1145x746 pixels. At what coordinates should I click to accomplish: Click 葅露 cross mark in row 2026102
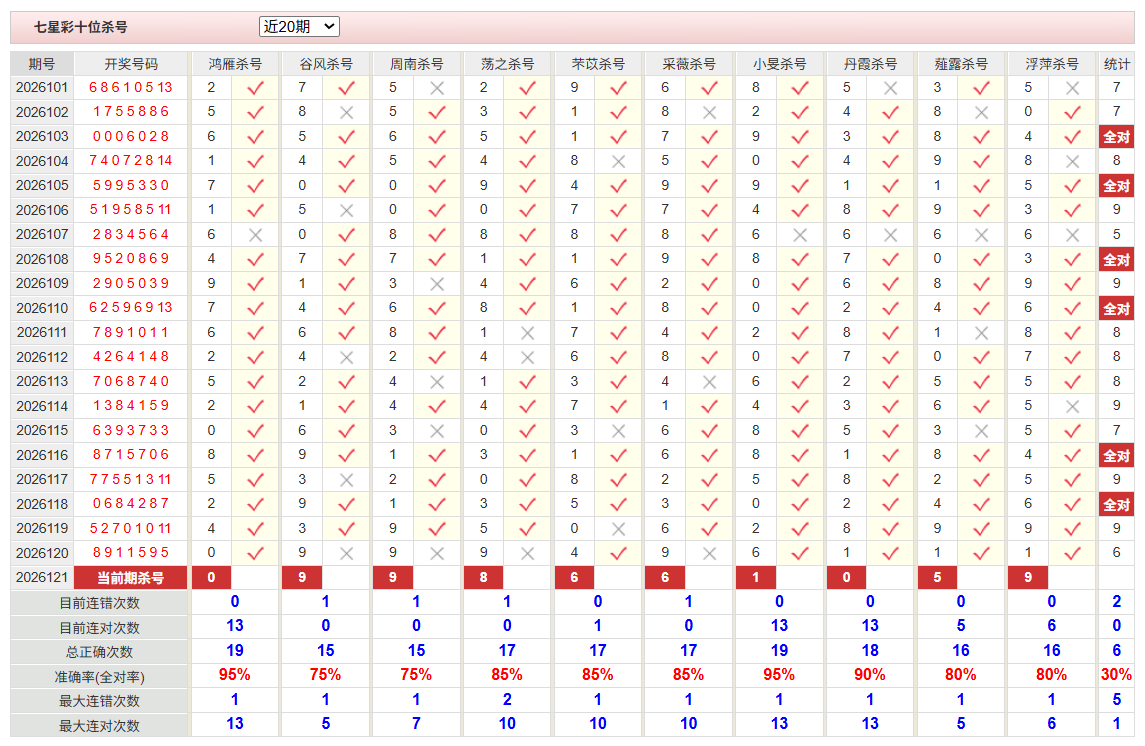(x=981, y=112)
